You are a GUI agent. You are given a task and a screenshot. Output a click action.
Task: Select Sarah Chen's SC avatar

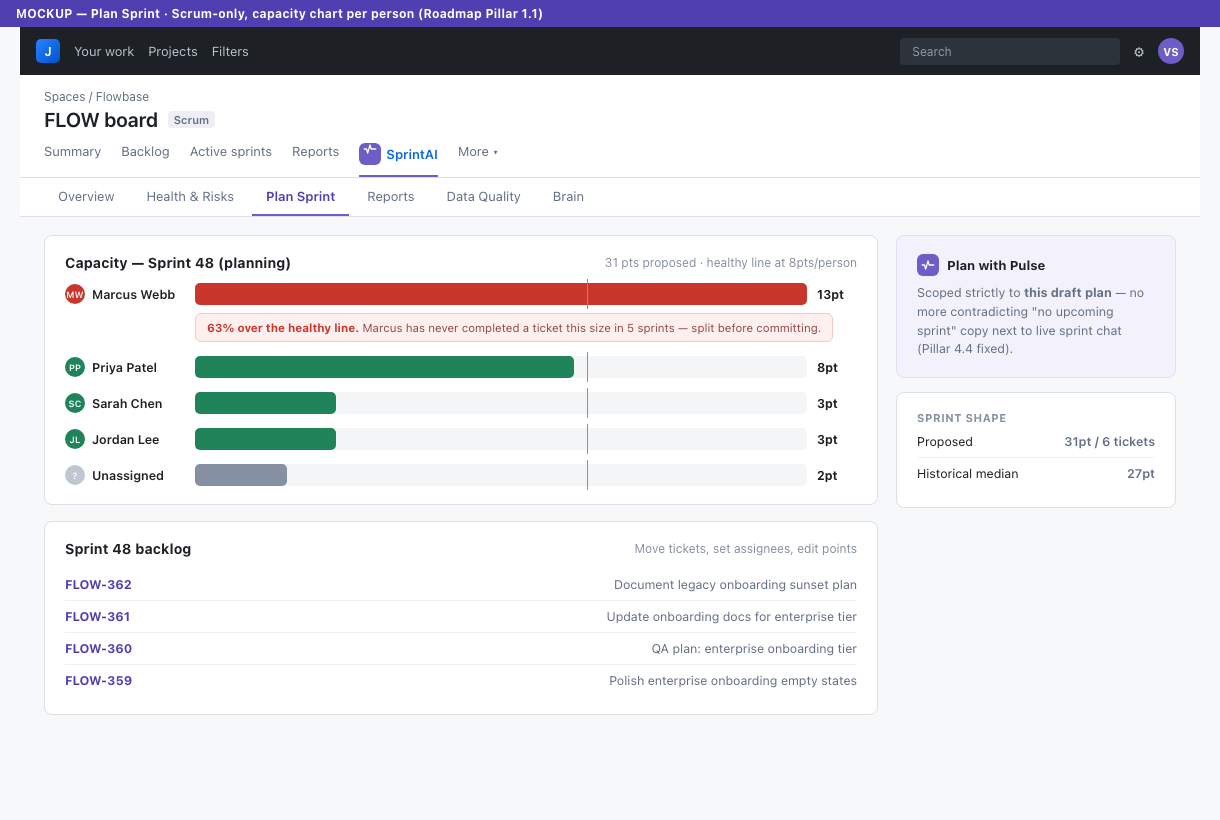click(75, 403)
